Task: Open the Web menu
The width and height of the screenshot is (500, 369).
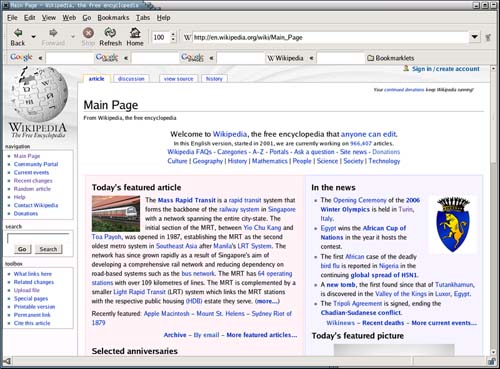Action: [x=69, y=18]
